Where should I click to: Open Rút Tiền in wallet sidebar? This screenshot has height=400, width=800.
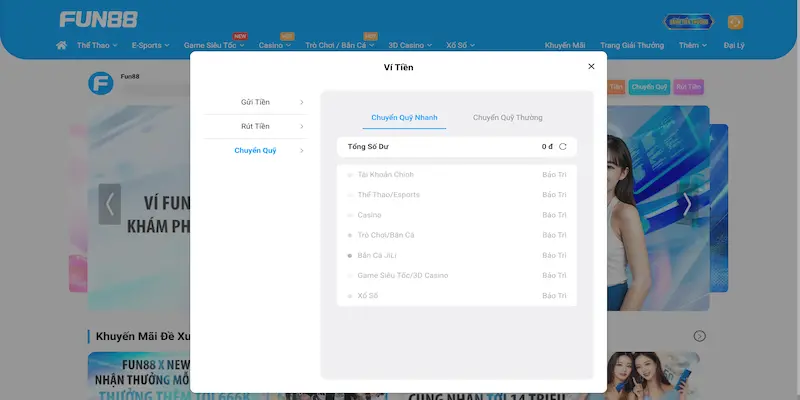(x=256, y=126)
